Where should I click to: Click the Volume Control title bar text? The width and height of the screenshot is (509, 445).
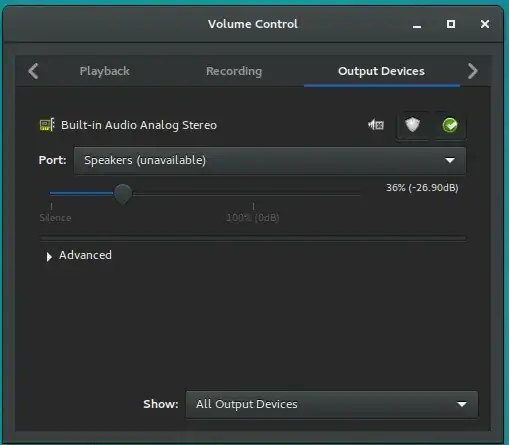tap(253, 24)
